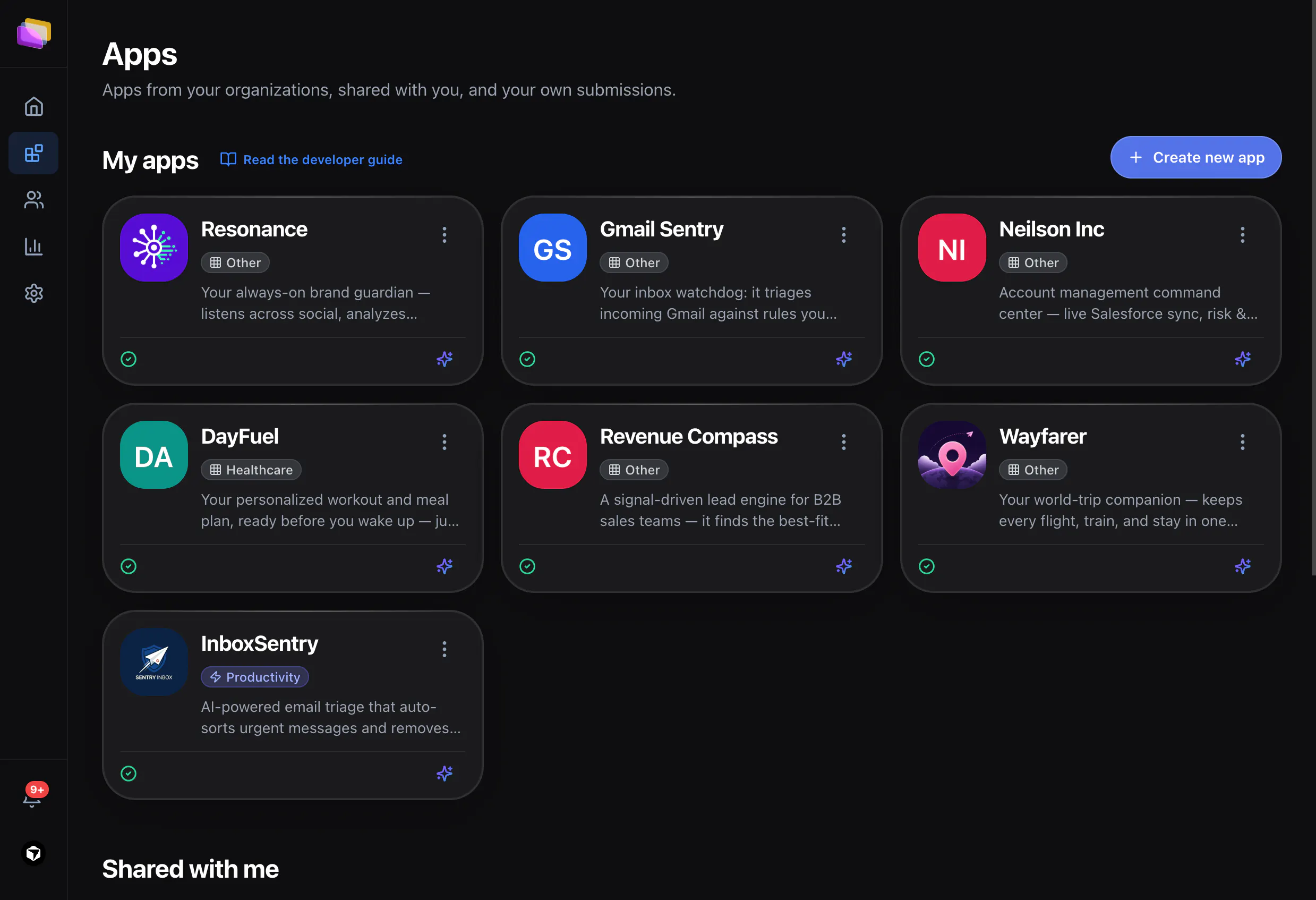Click the Shared with me heading

(190, 869)
